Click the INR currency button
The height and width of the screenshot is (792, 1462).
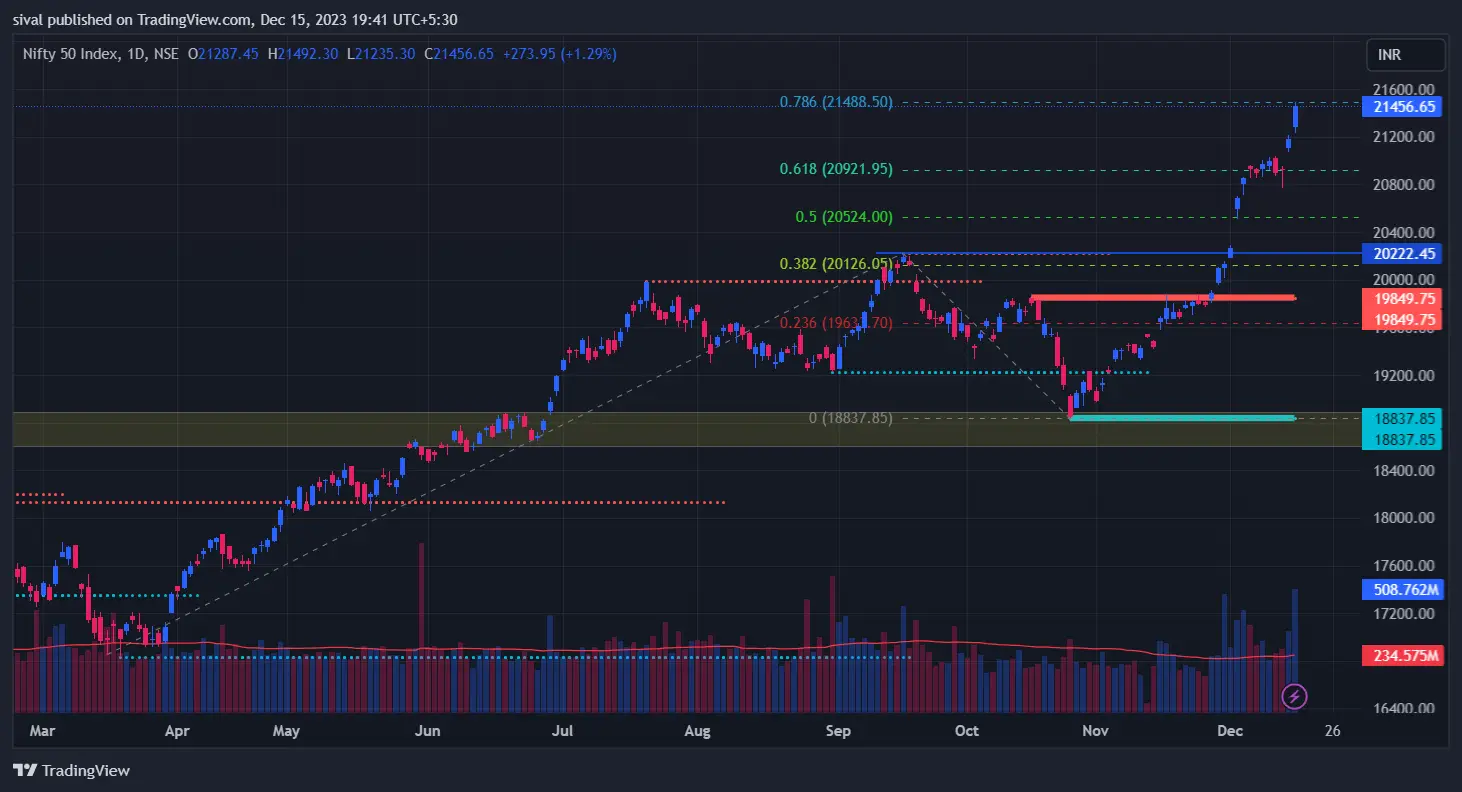pos(1405,55)
